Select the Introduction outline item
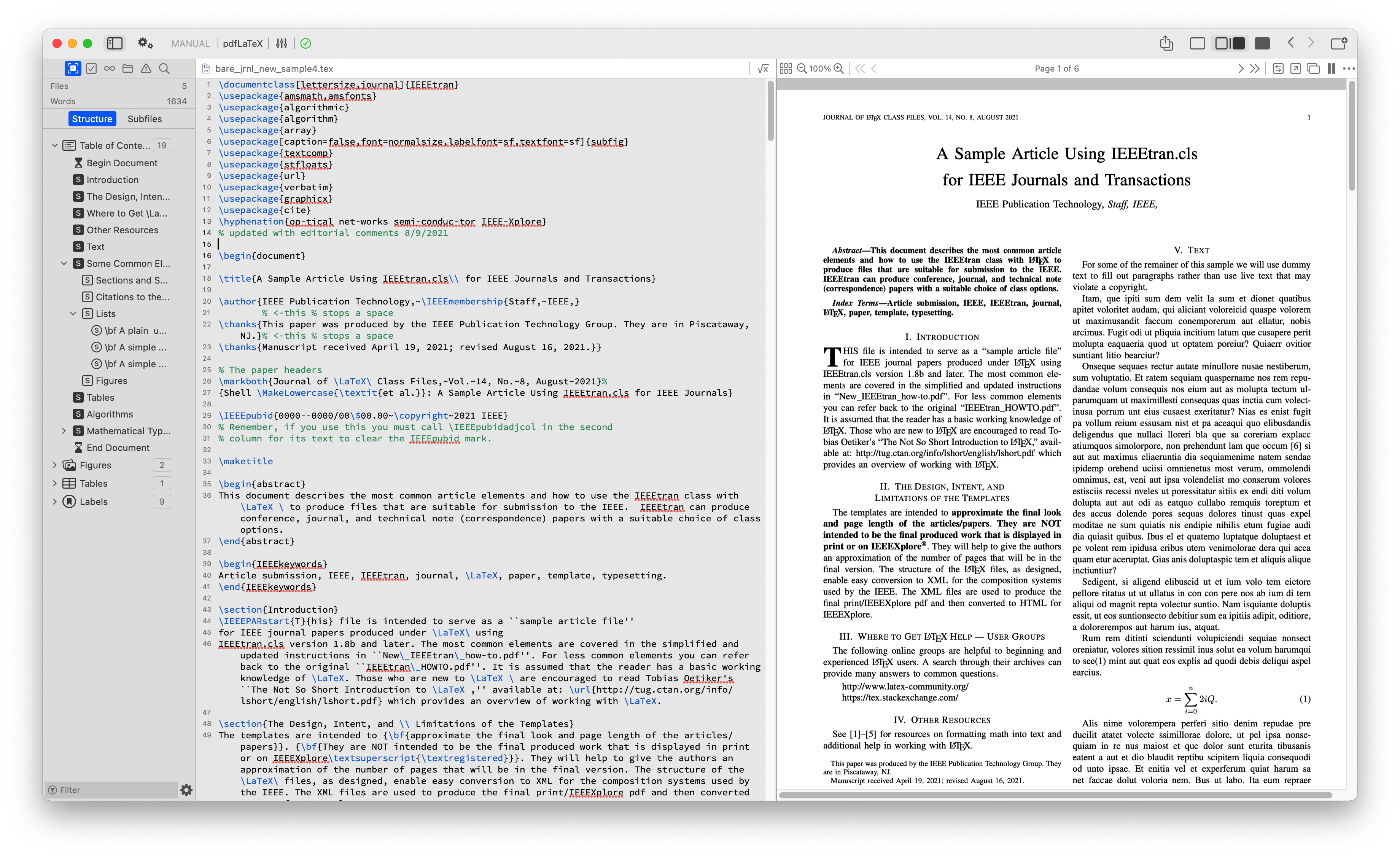 (113, 180)
